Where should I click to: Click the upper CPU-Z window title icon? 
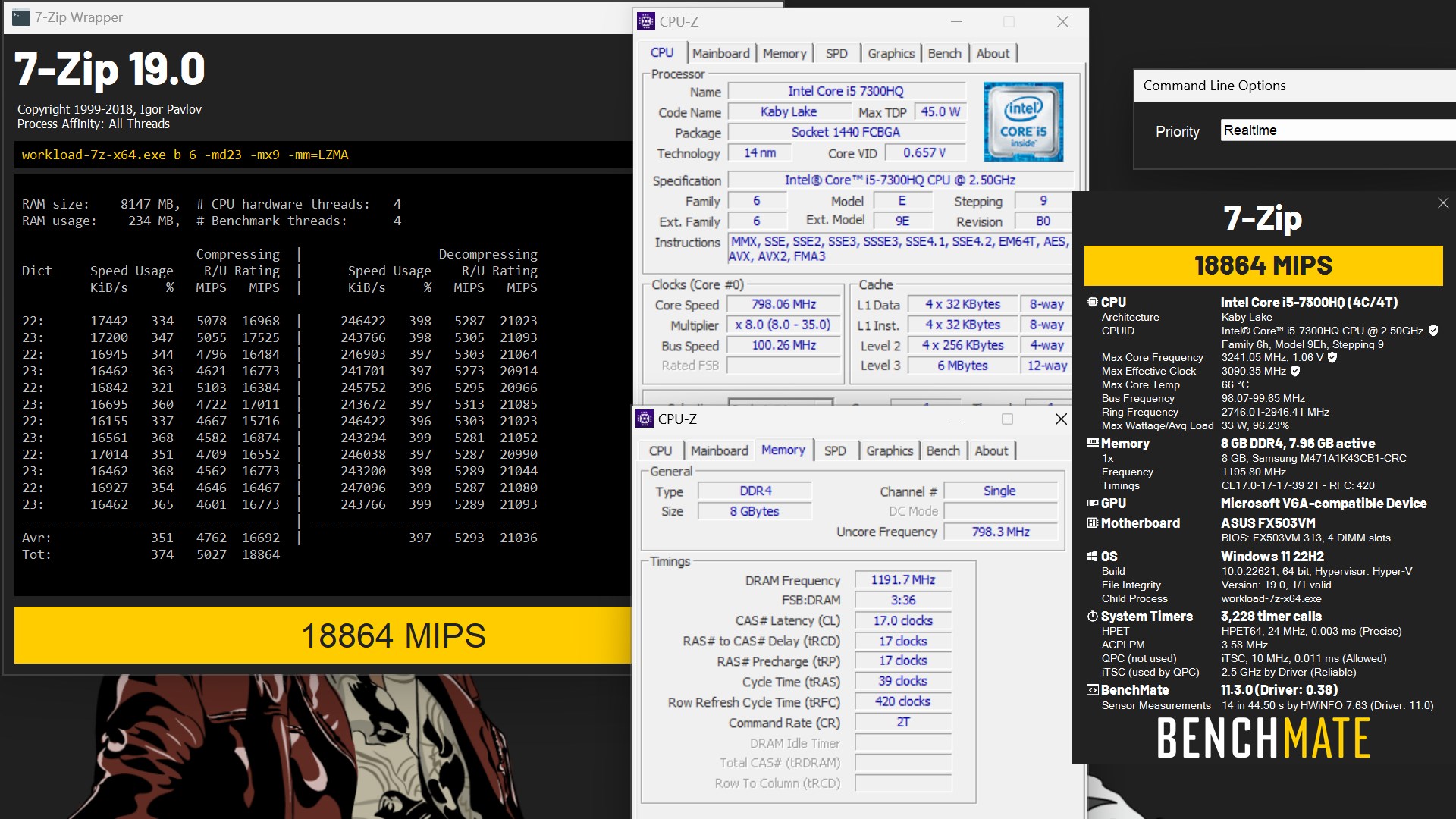pos(646,21)
